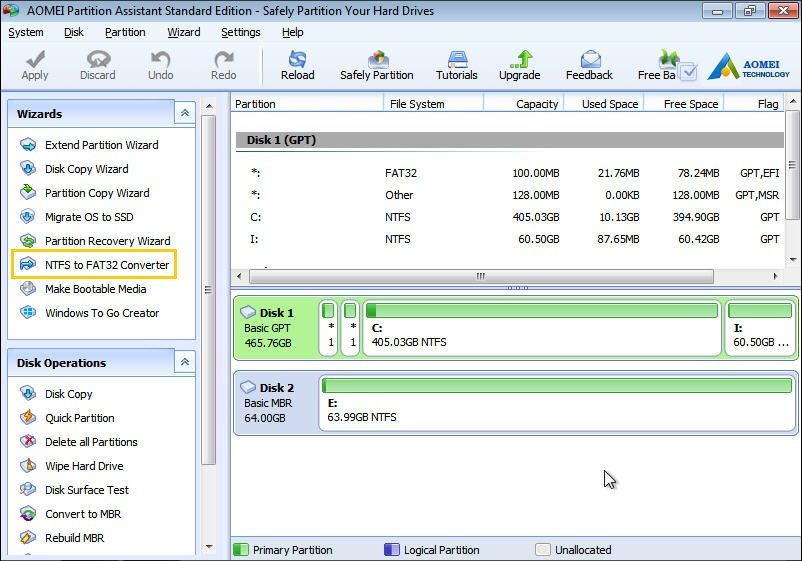Select the E: partition on Disk 2

point(557,402)
